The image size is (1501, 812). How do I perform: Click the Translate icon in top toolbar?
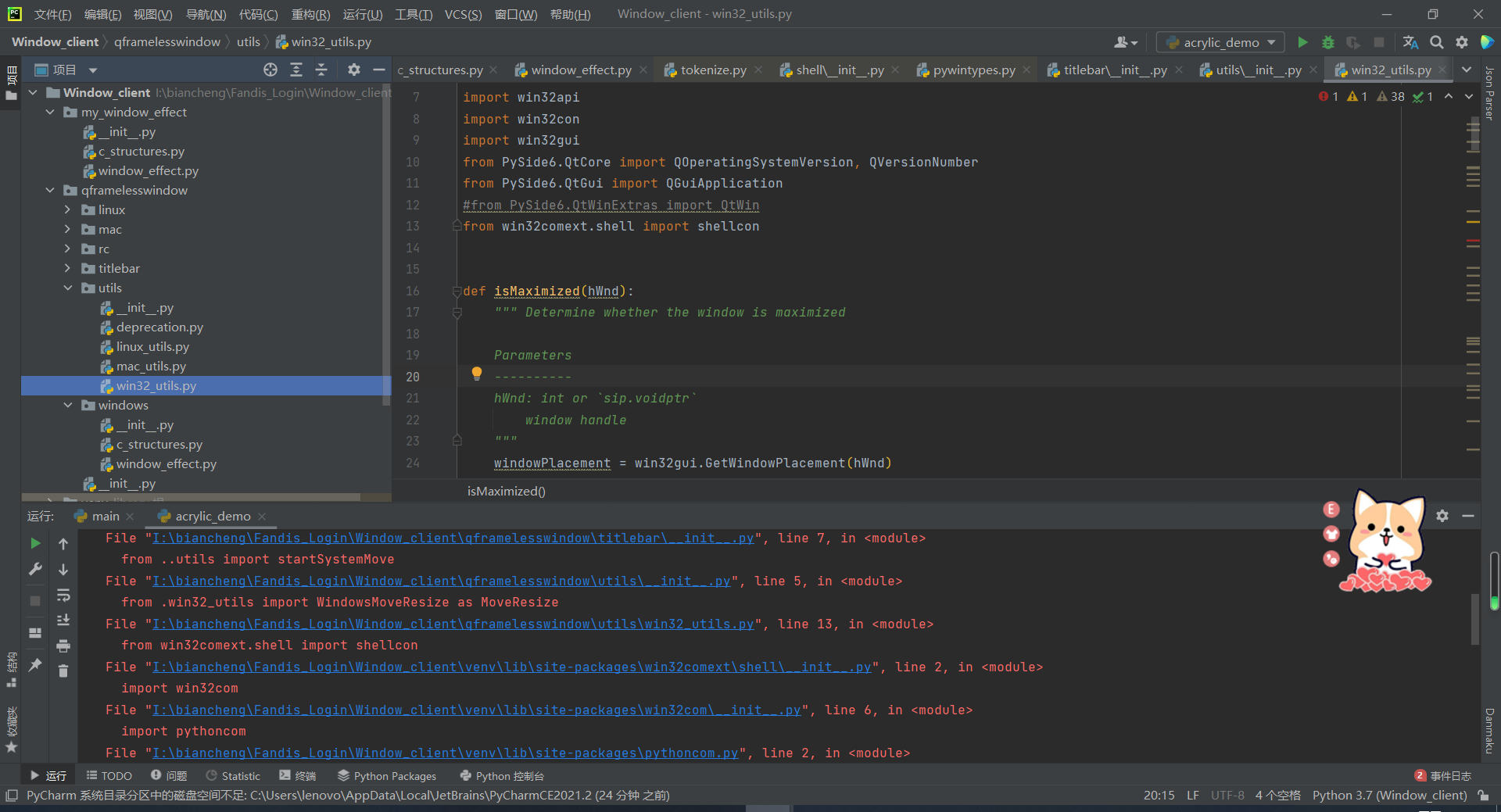pos(1410,42)
